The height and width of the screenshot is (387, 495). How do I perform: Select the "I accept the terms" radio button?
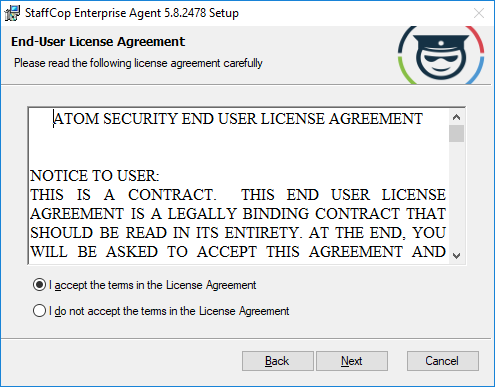[x=39, y=285]
